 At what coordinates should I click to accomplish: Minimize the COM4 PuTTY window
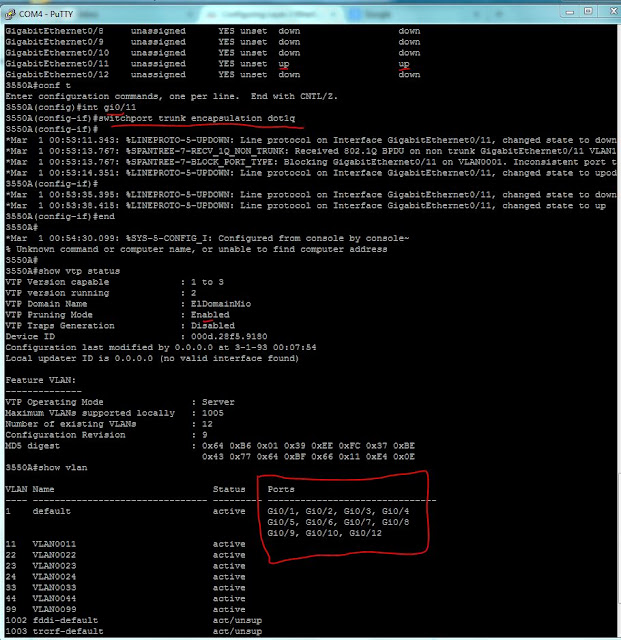click(570, 12)
